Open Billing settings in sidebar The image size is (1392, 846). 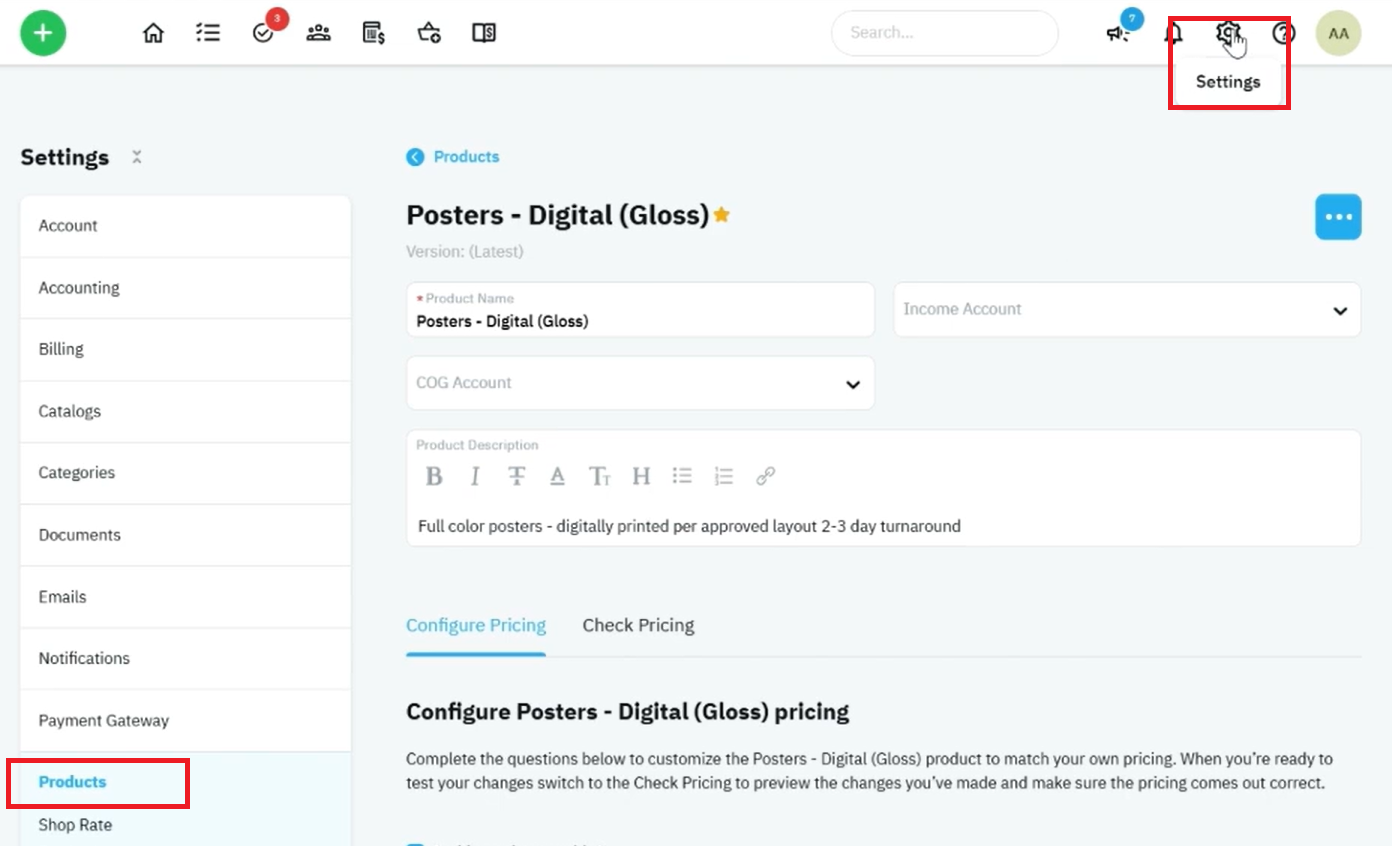pyautogui.click(x=185, y=349)
